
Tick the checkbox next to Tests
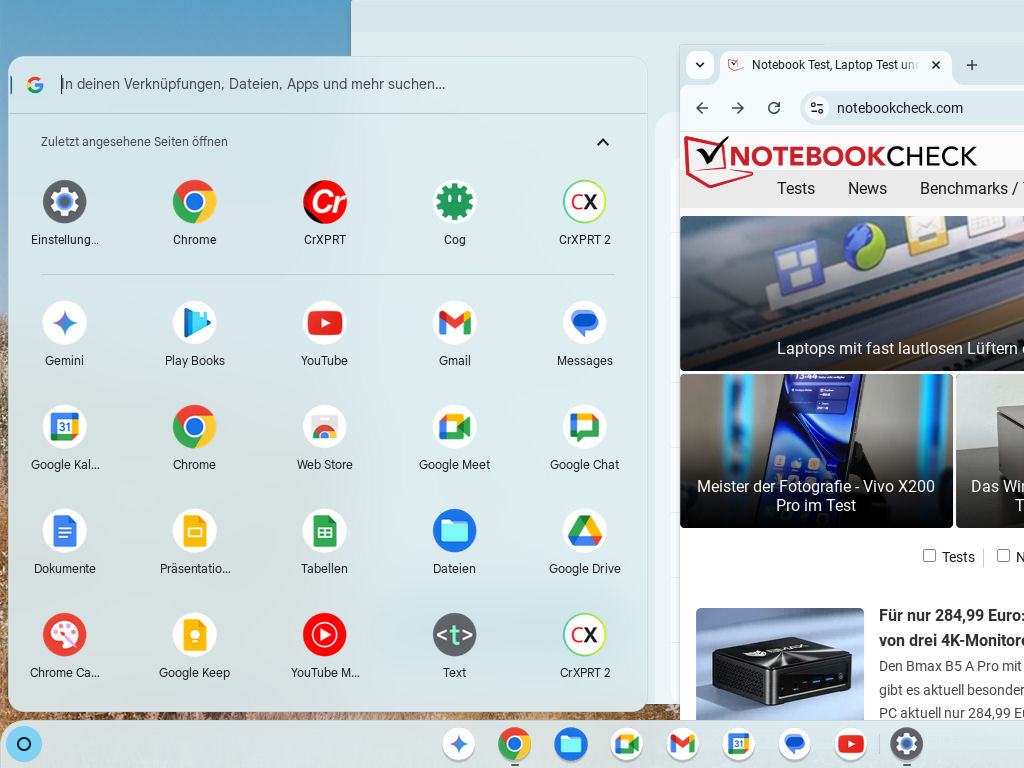click(930, 556)
